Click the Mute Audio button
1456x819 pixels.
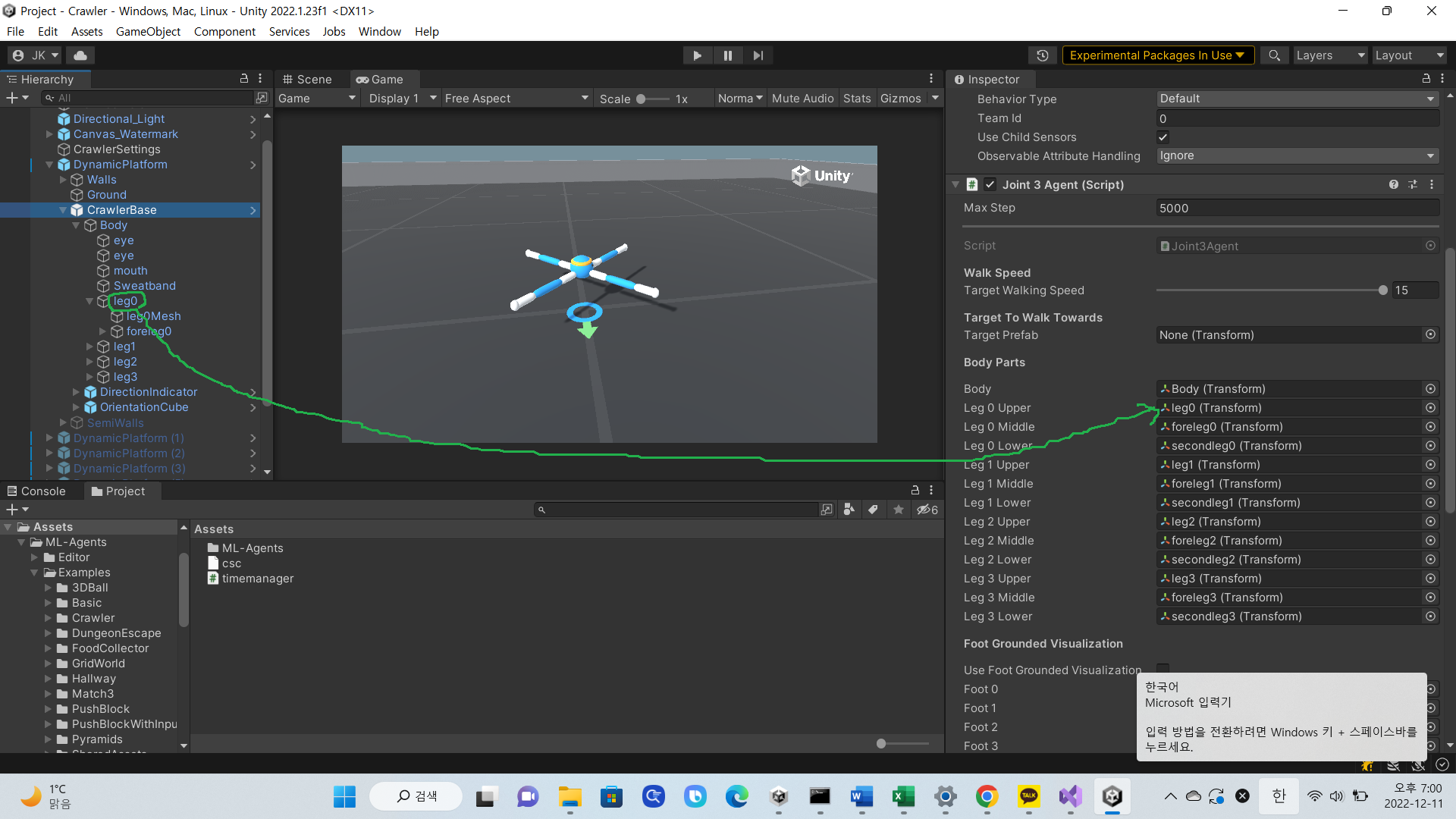point(802,99)
